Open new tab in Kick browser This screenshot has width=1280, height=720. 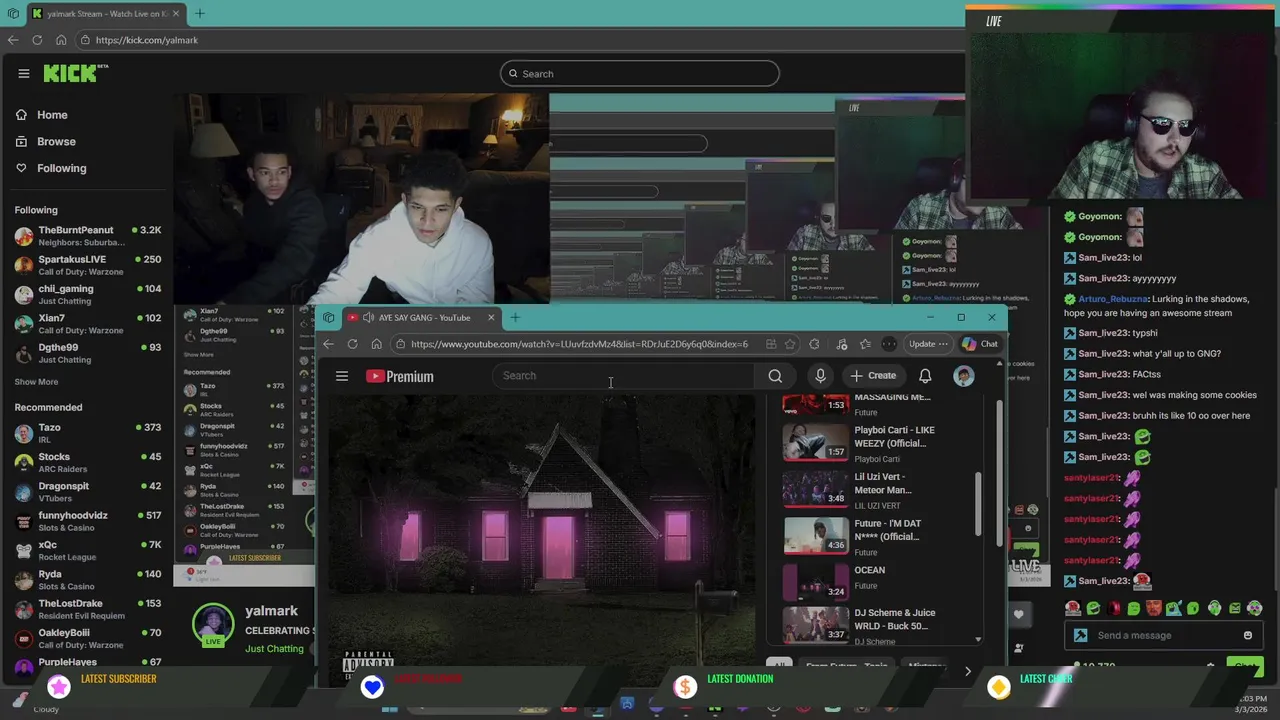(x=200, y=13)
